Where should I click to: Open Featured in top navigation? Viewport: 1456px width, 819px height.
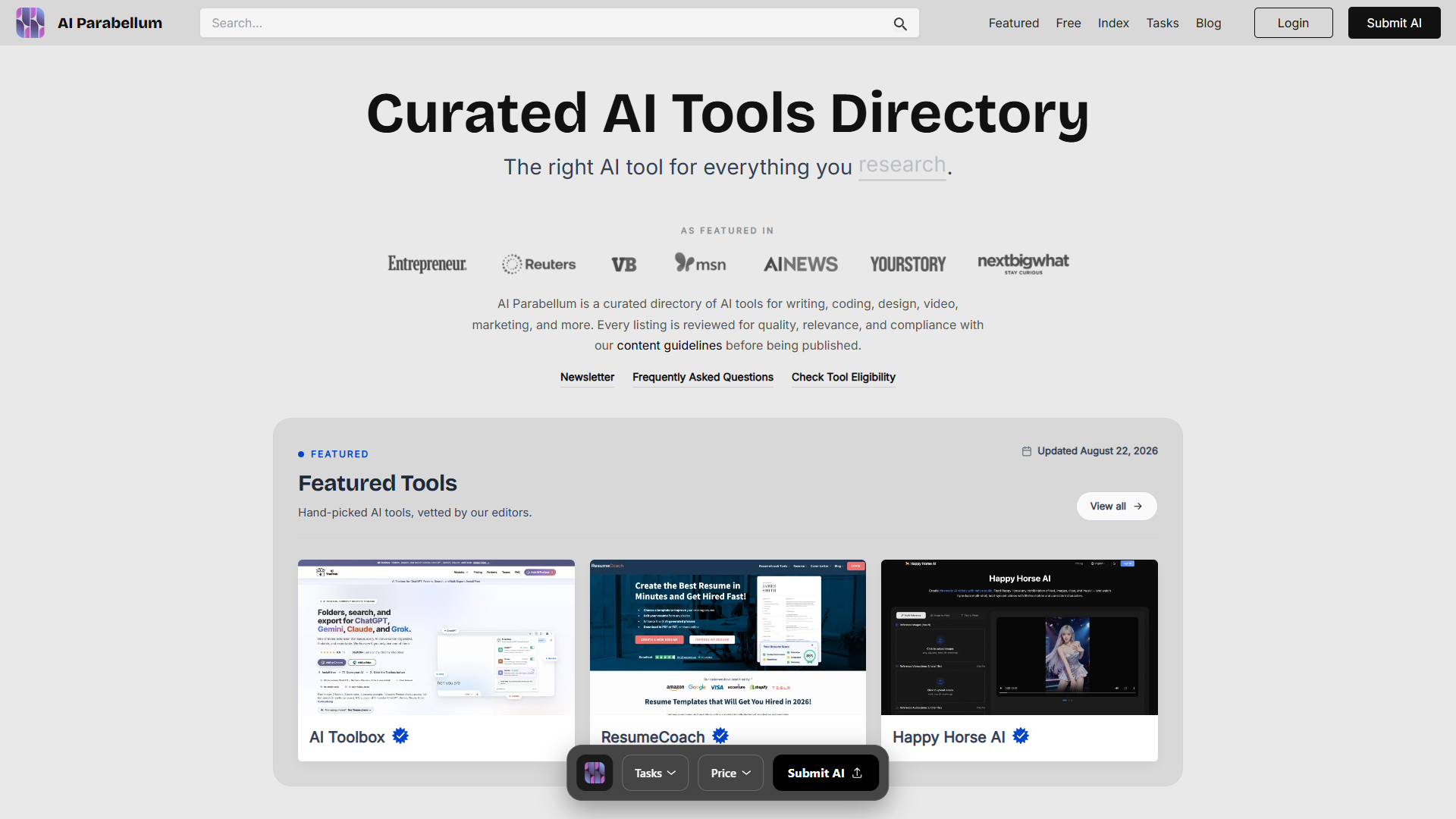pyautogui.click(x=1013, y=23)
